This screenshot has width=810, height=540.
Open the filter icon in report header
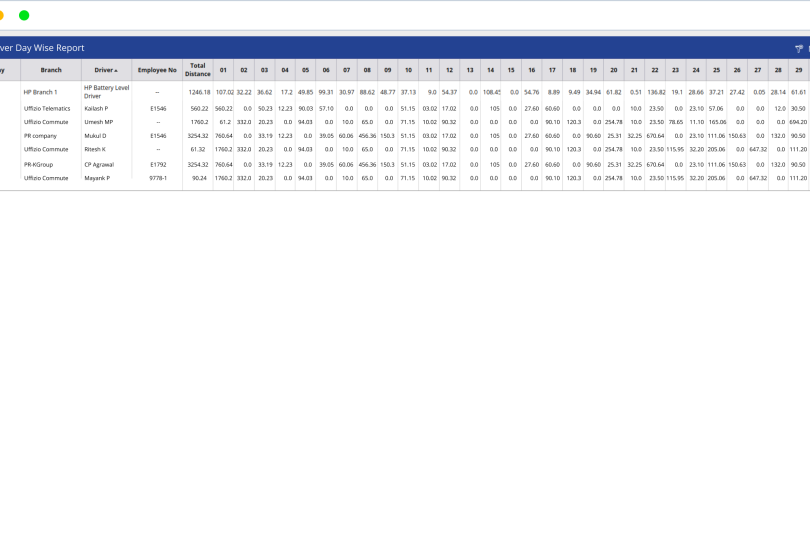click(x=798, y=48)
